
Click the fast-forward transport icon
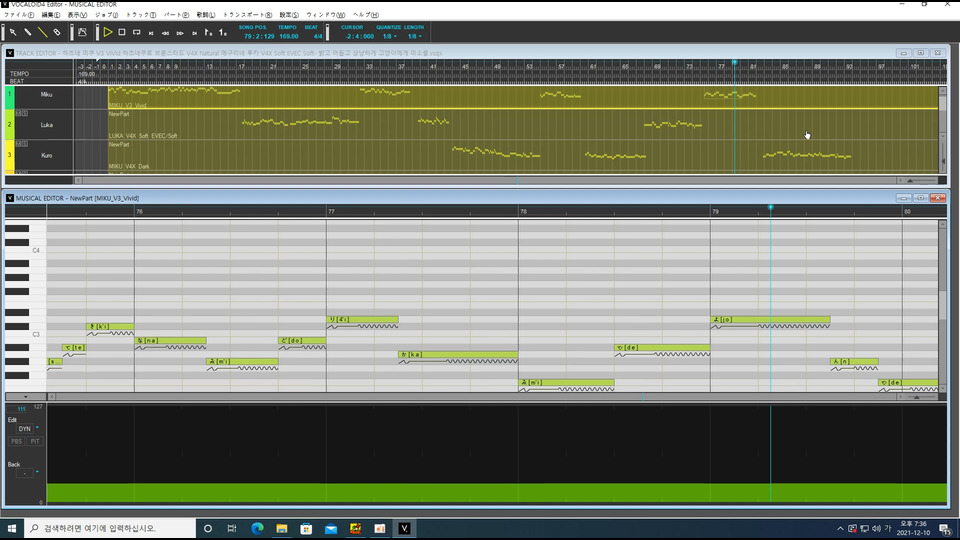180,32
